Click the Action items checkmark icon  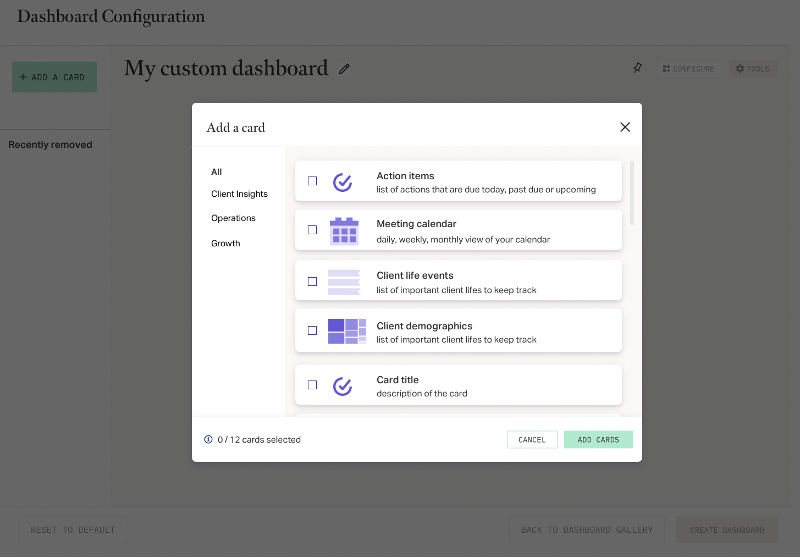tap(342, 182)
